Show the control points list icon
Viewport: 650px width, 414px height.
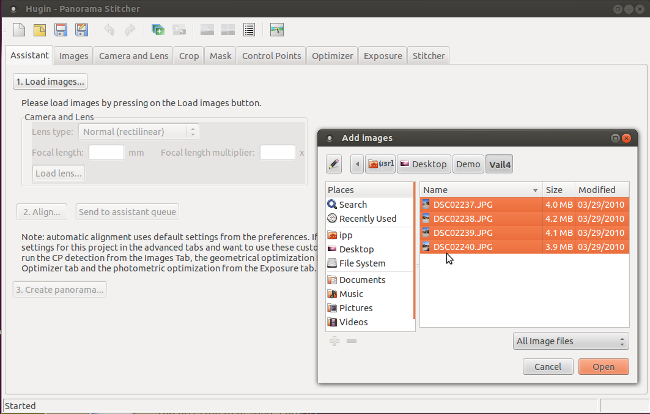click(248, 31)
